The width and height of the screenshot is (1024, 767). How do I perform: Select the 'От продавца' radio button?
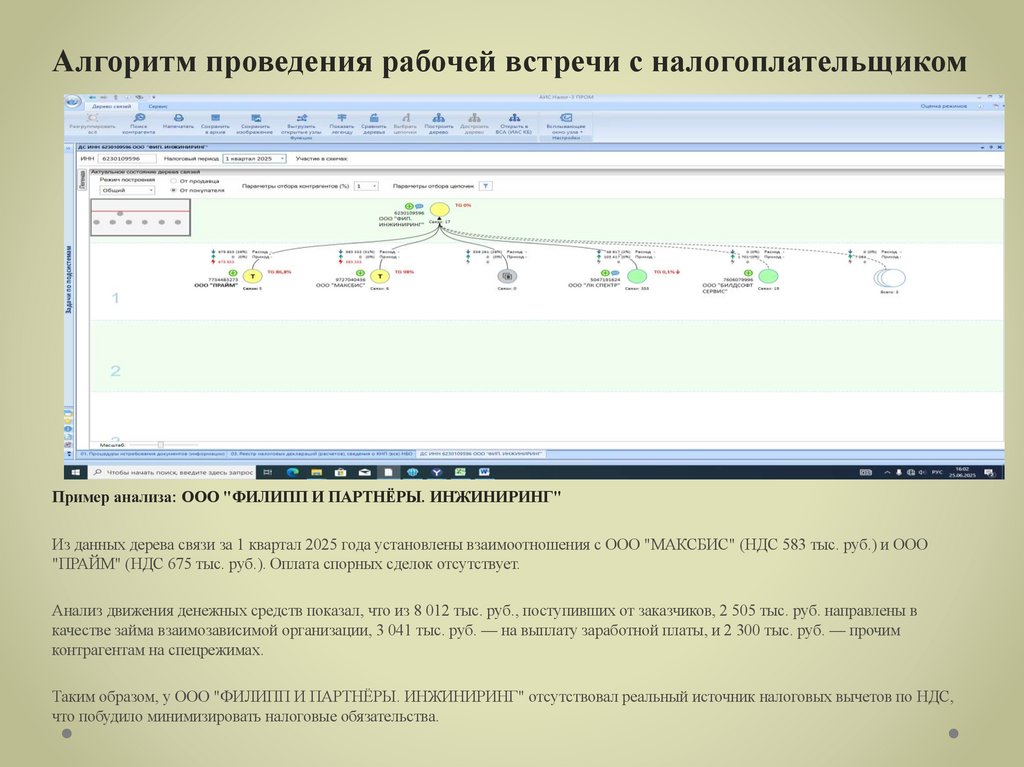tap(174, 181)
